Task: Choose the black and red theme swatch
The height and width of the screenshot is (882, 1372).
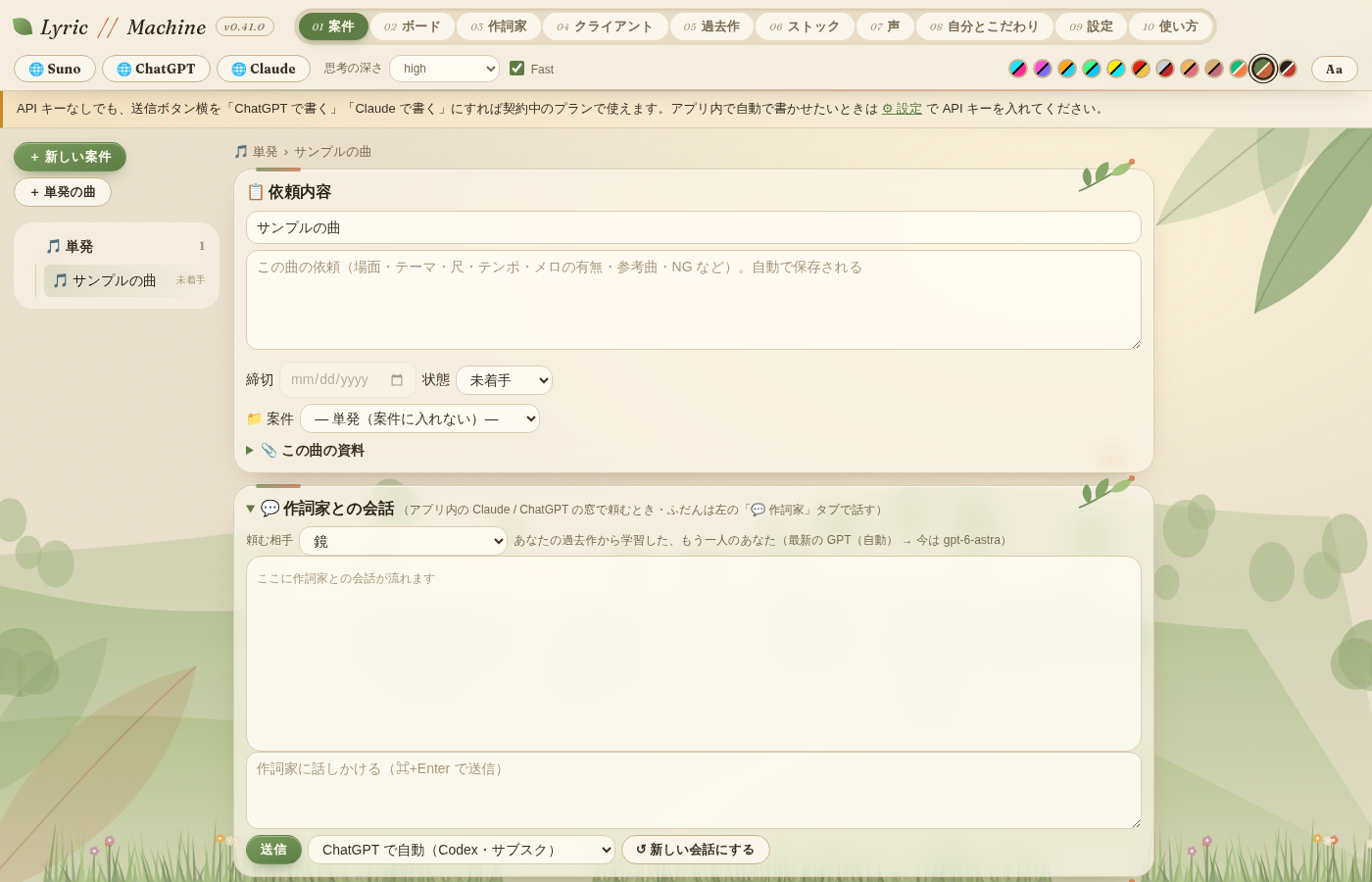Action: coord(1288,69)
